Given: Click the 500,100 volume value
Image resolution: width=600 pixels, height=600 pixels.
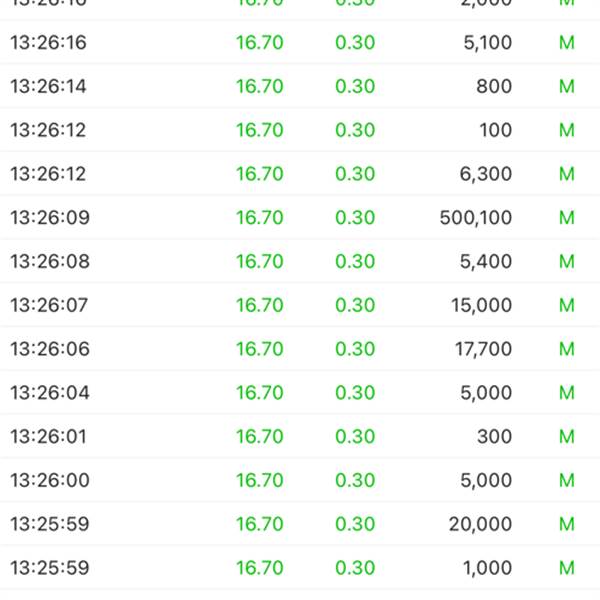Looking at the screenshot, I should [476, 218].
